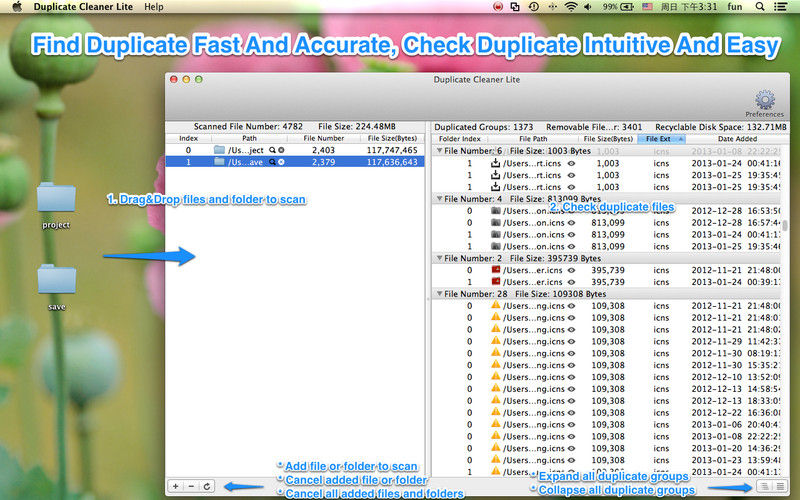
Task: Open Spotlight search in the menu bar
Action: (760, 7)
